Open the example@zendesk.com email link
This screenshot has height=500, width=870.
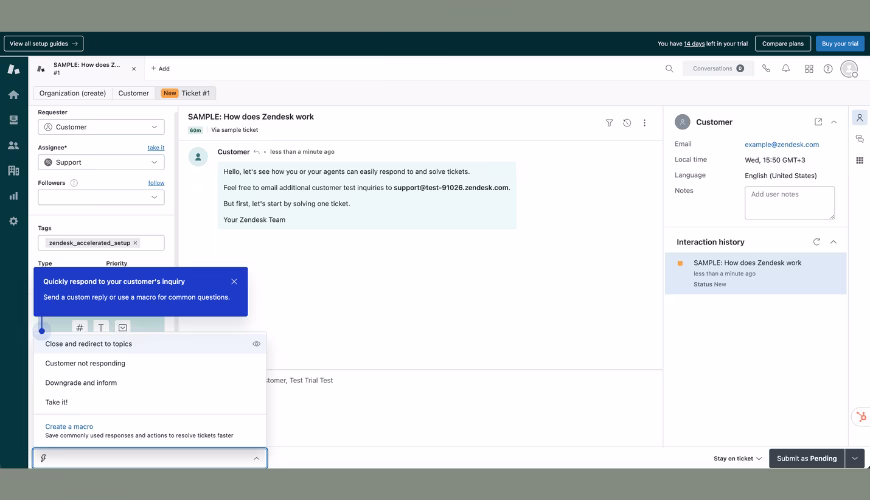782,144
